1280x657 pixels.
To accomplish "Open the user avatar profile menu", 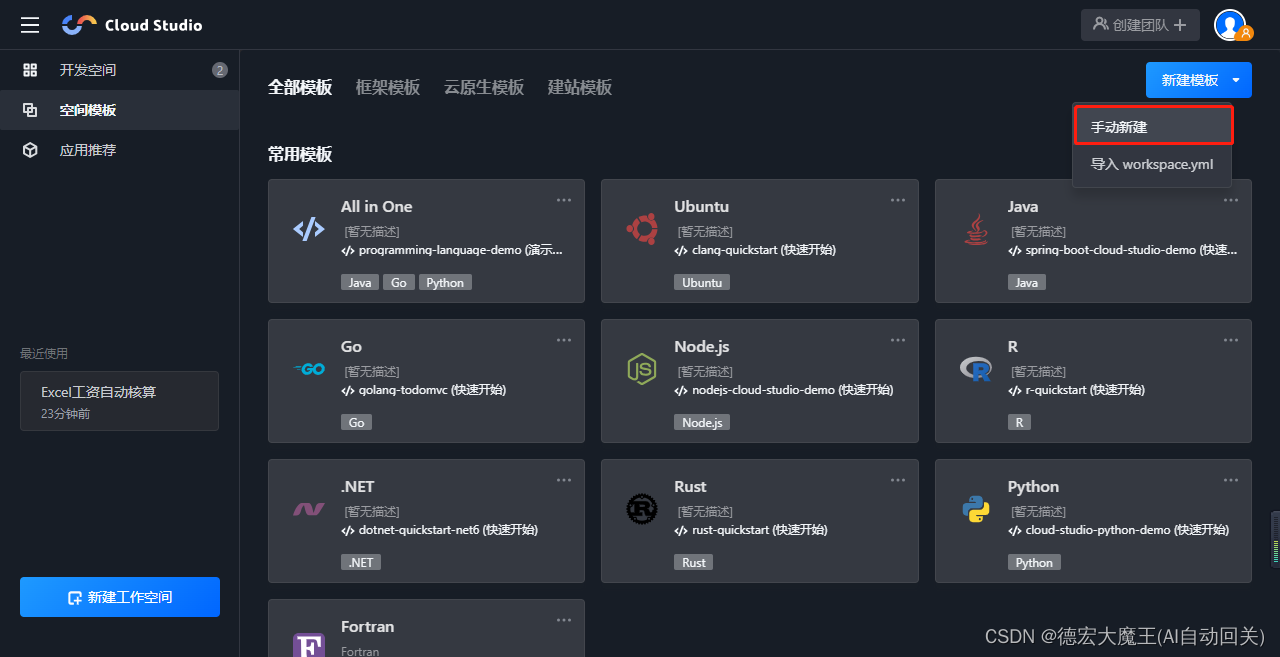I will 1231,25.
